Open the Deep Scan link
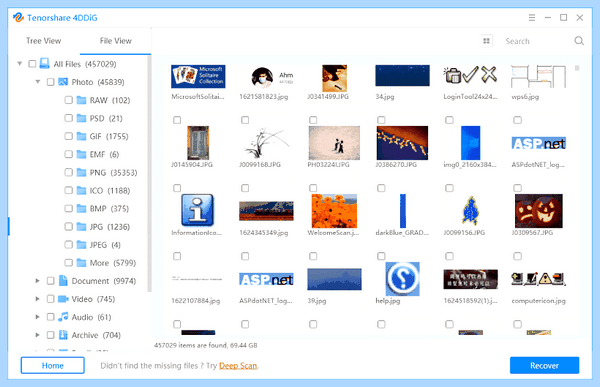 [238, 366]
